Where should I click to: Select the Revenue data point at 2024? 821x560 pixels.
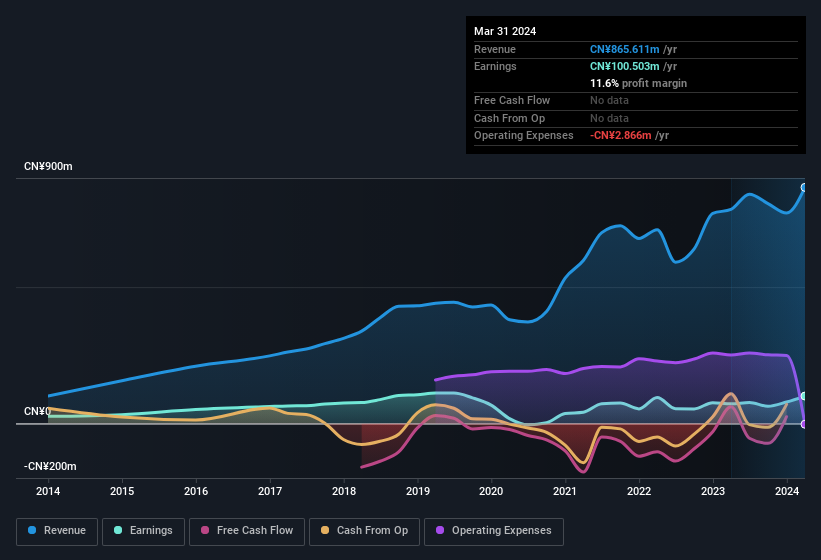point(804,187)
